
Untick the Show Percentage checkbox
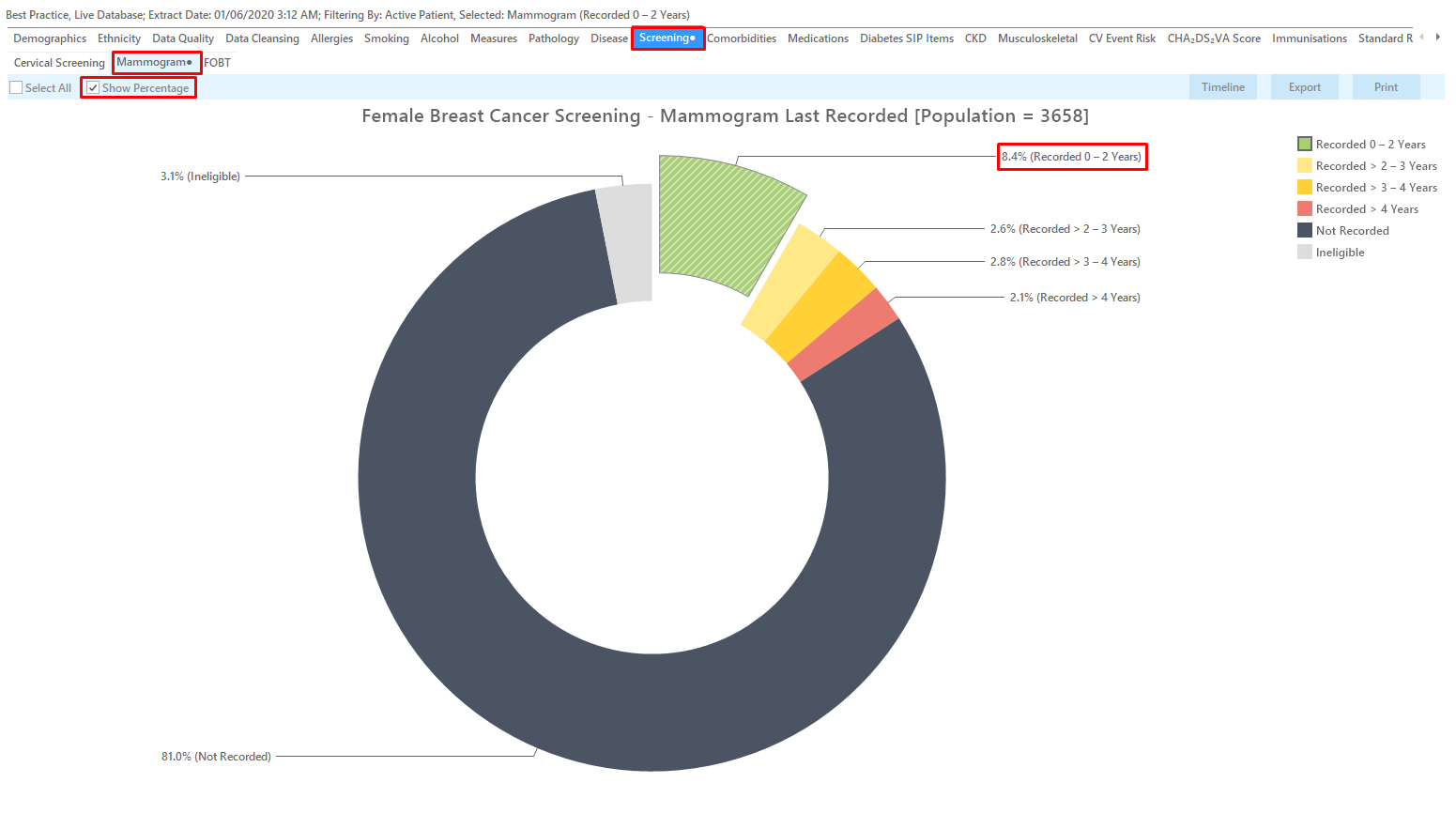(93, 87)
